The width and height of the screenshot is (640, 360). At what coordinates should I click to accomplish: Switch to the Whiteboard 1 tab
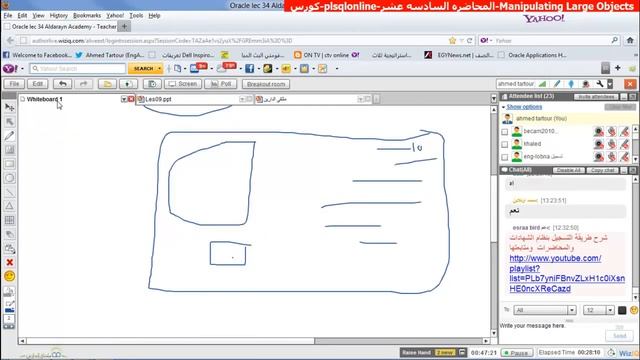[77, 99]
